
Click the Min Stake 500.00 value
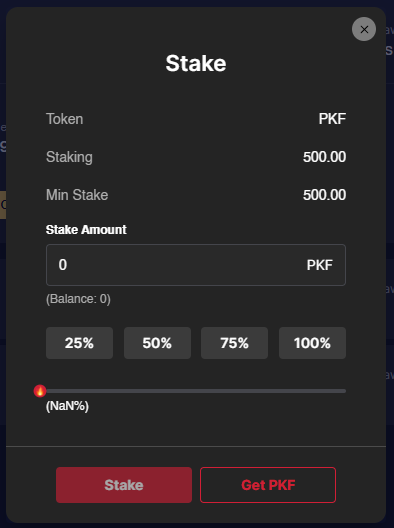324,195
